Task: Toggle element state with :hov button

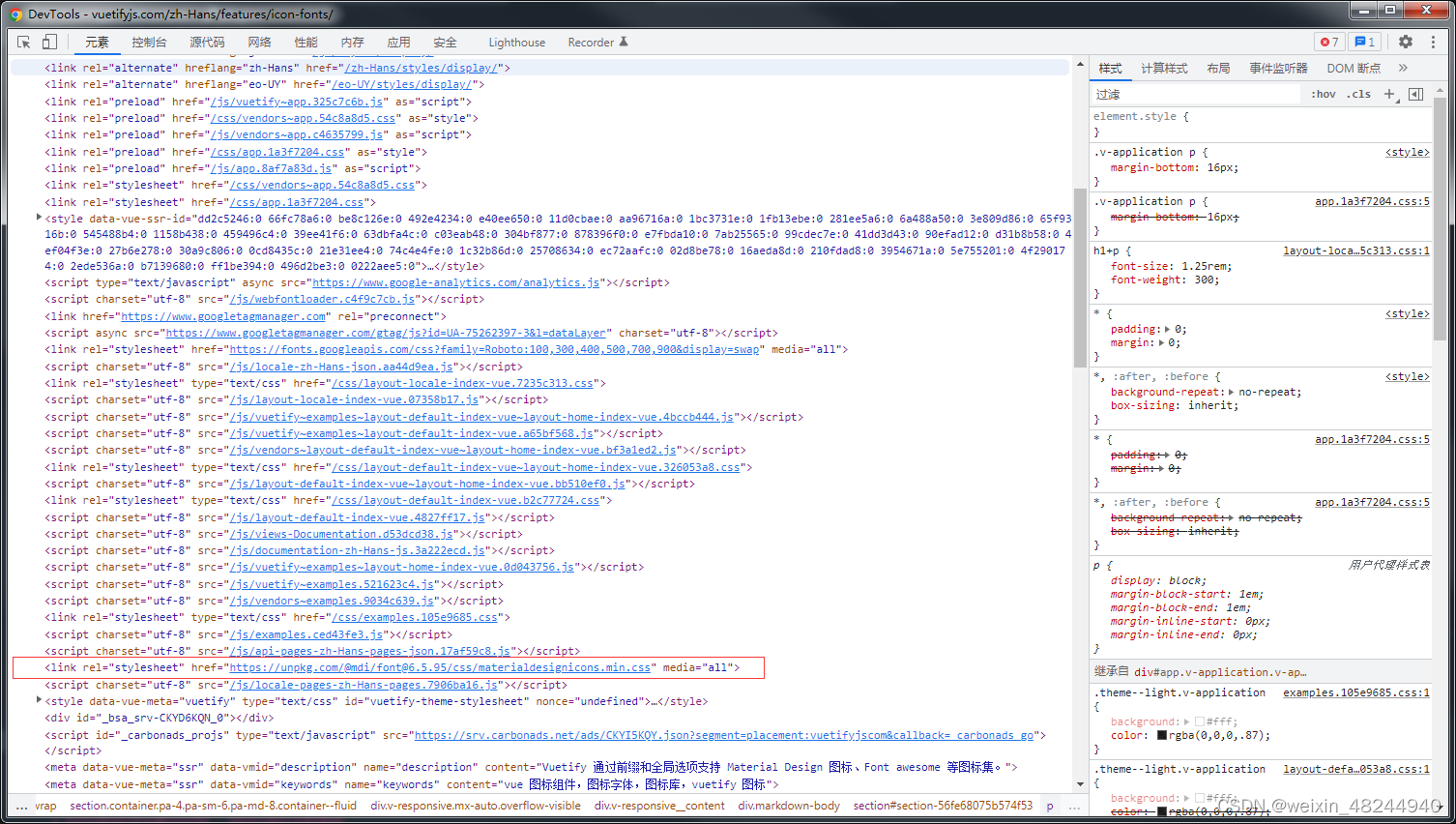Action: pyautogui.click(x=1324, y=94)
